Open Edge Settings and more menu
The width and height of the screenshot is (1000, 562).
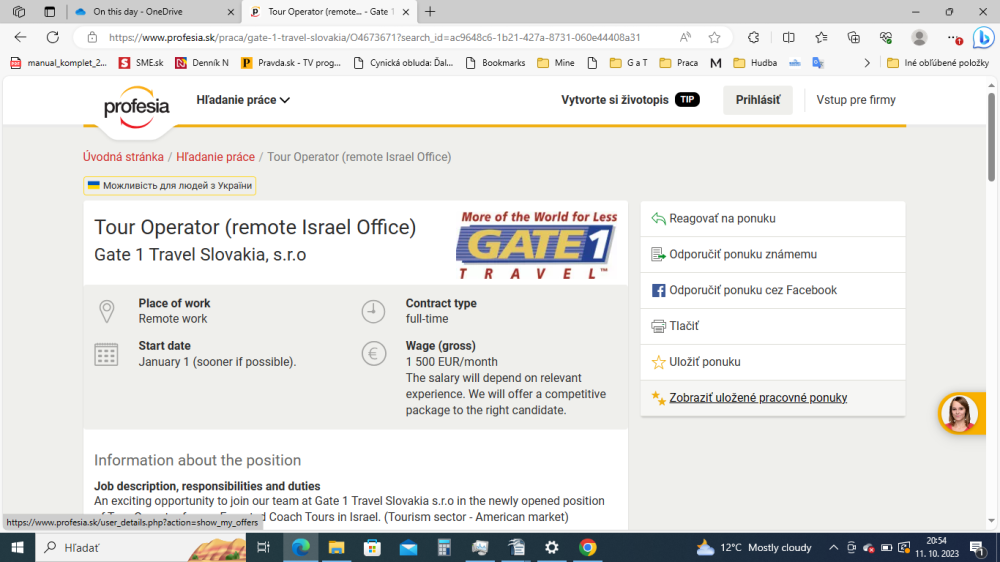pyautogui.click(x=953, y=38)
